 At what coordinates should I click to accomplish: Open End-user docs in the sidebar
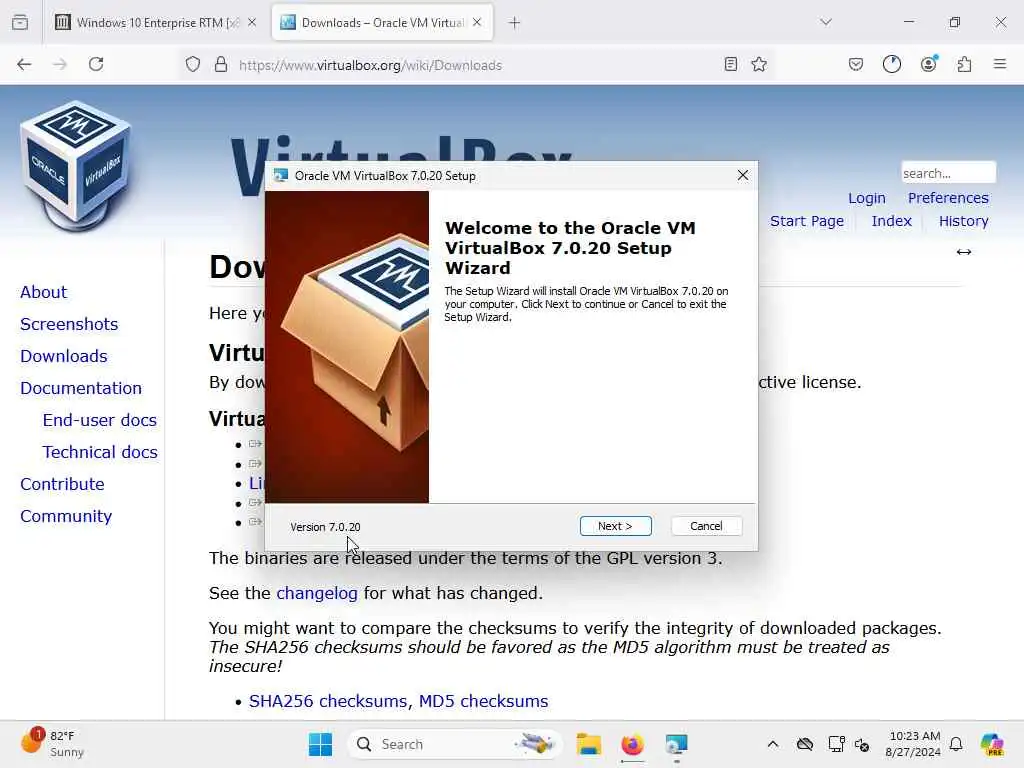point(99,420)
